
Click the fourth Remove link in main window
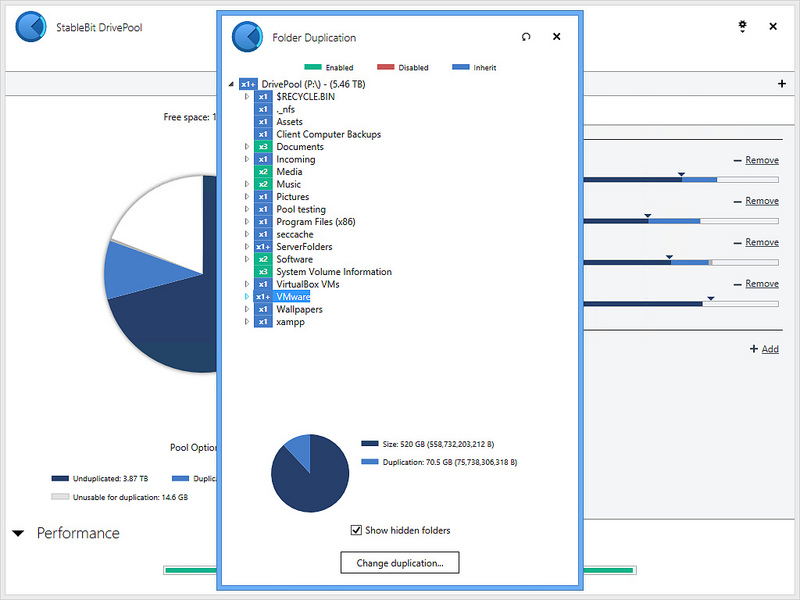pyautogui.click(x=762, y=284)
